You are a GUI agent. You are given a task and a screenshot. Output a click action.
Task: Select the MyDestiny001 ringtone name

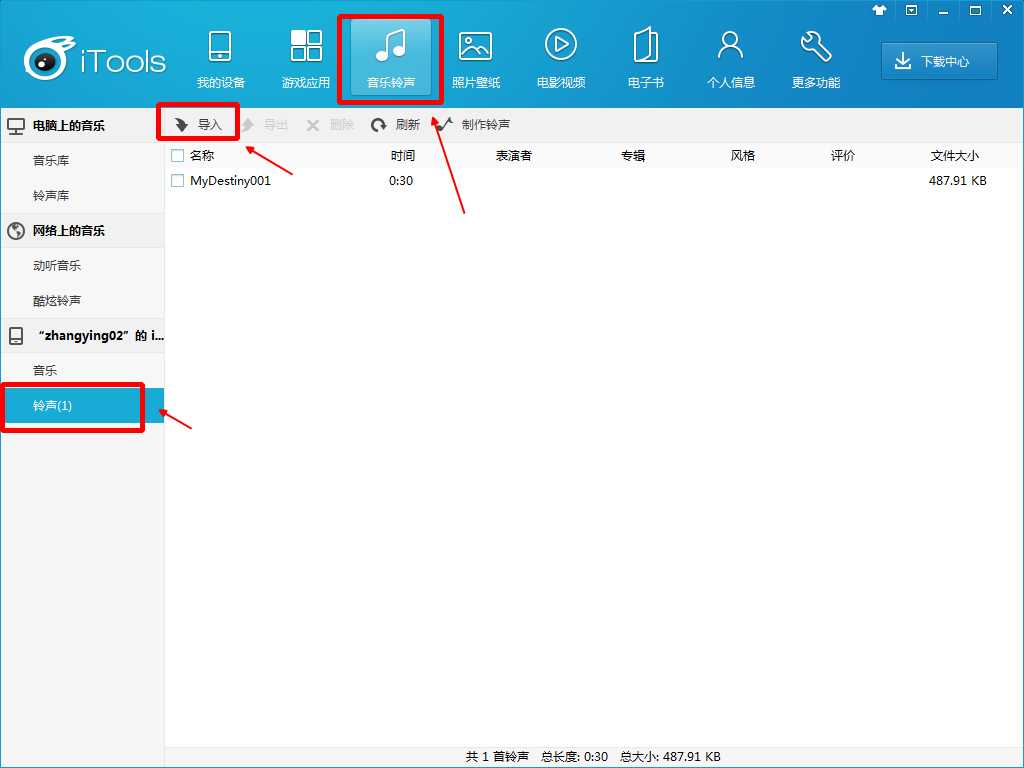(230, 180)
